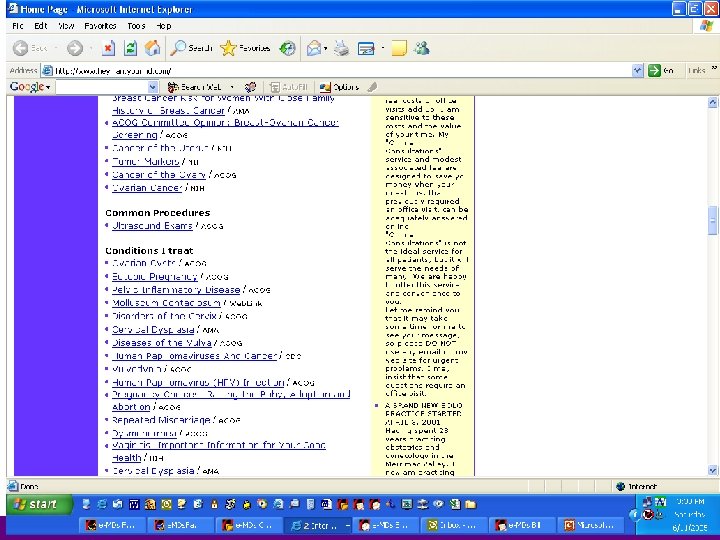Click the yellow Discuss note icon

coord(399,48)
